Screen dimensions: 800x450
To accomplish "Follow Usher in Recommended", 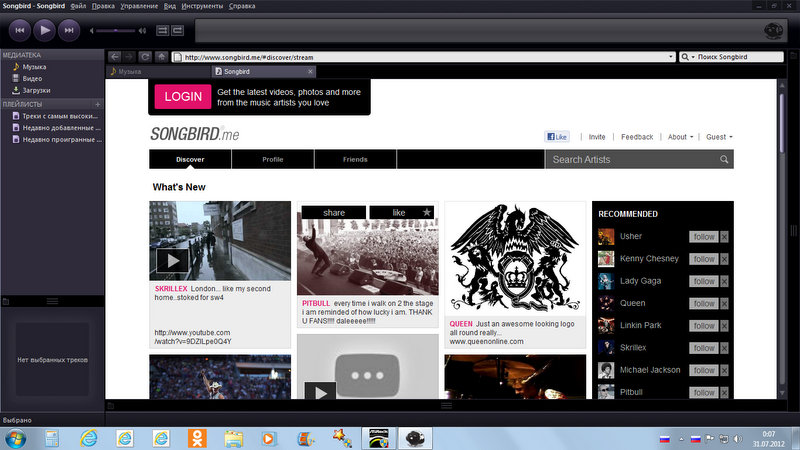I will pos(704,237).
